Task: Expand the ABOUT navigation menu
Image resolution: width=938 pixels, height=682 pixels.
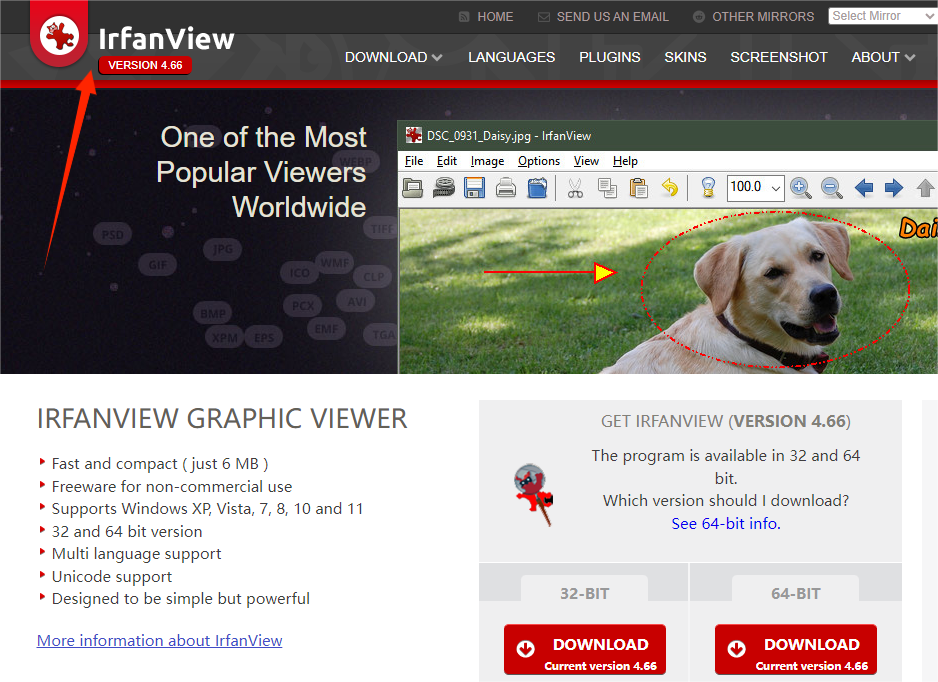Action: point(883,57)
